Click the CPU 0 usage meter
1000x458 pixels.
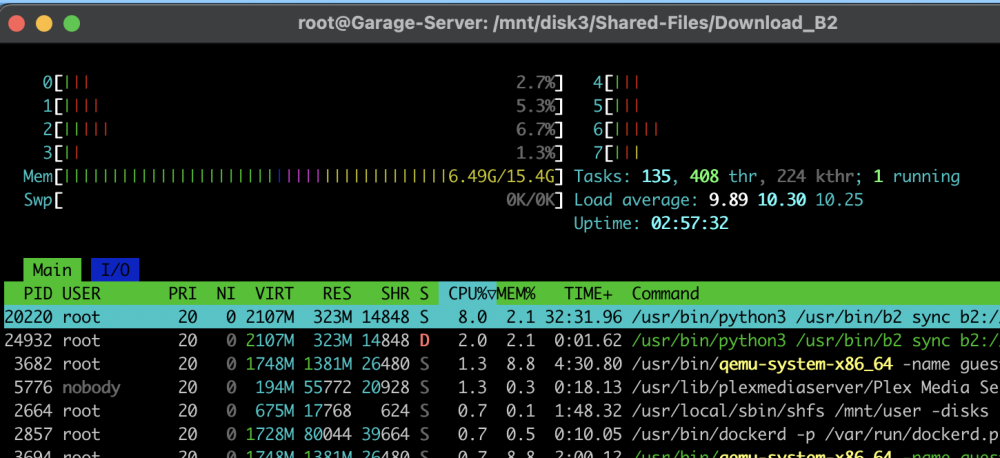303,83
